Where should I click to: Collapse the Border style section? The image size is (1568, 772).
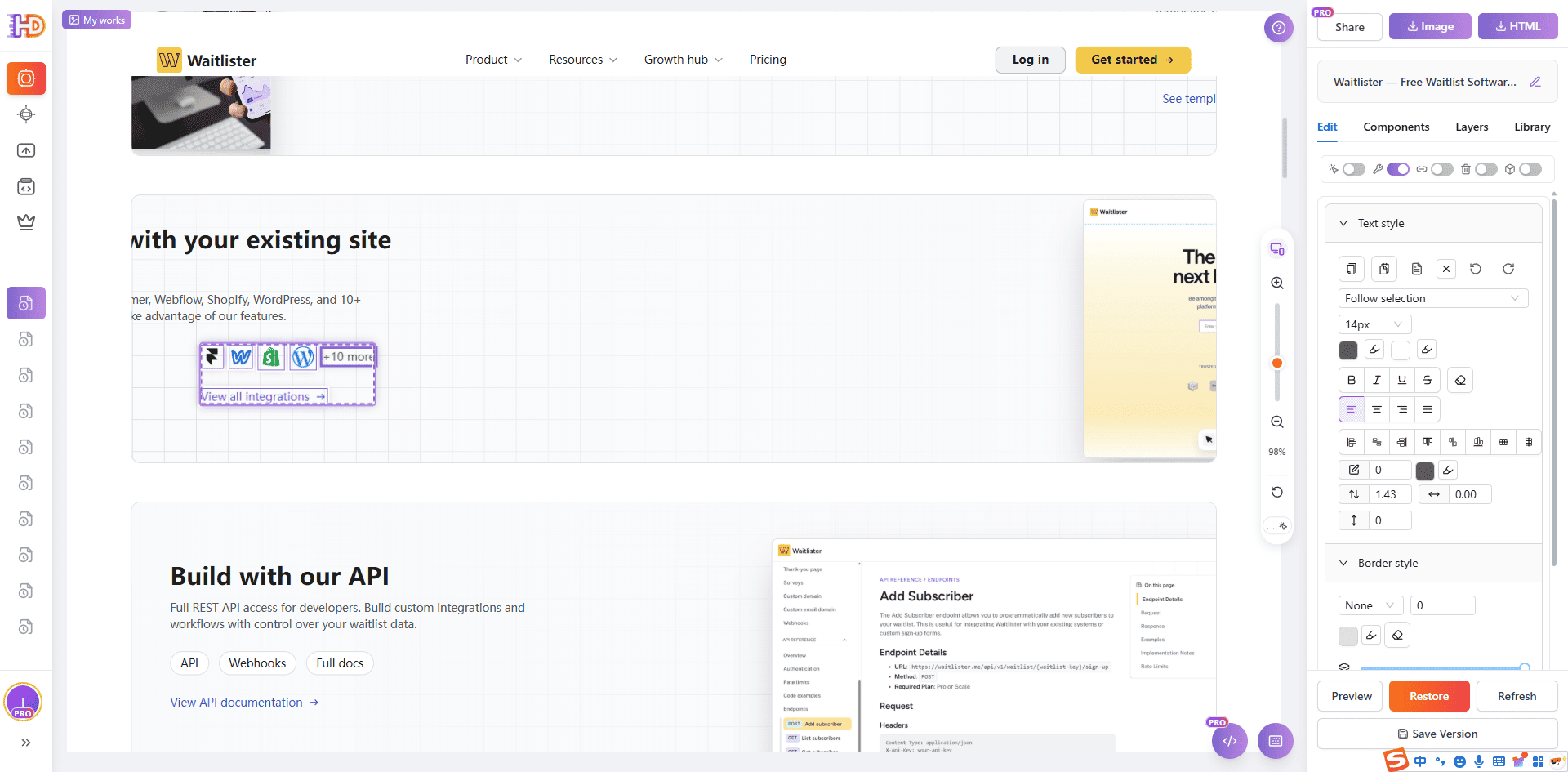click(1343, 563)
